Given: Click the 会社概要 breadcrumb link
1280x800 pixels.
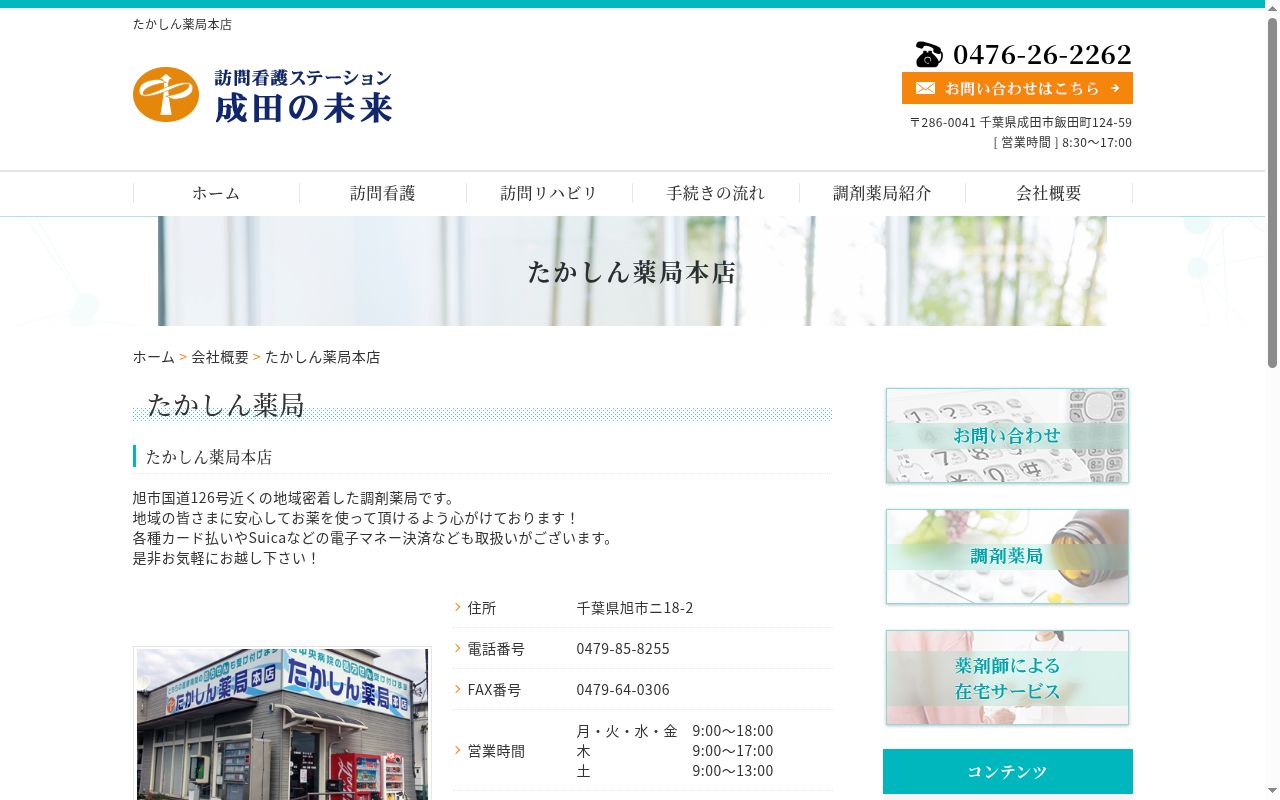Looking at the screenshot, I should 220,357.
